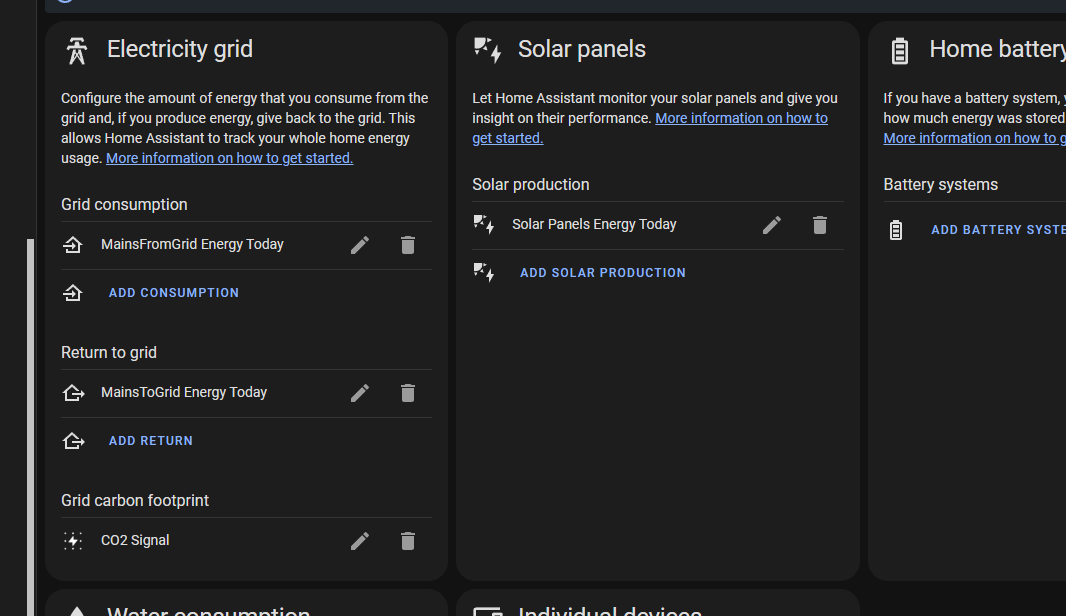1066x616 pixels.
Task: Add a battery system
Action: coord(997,230)
